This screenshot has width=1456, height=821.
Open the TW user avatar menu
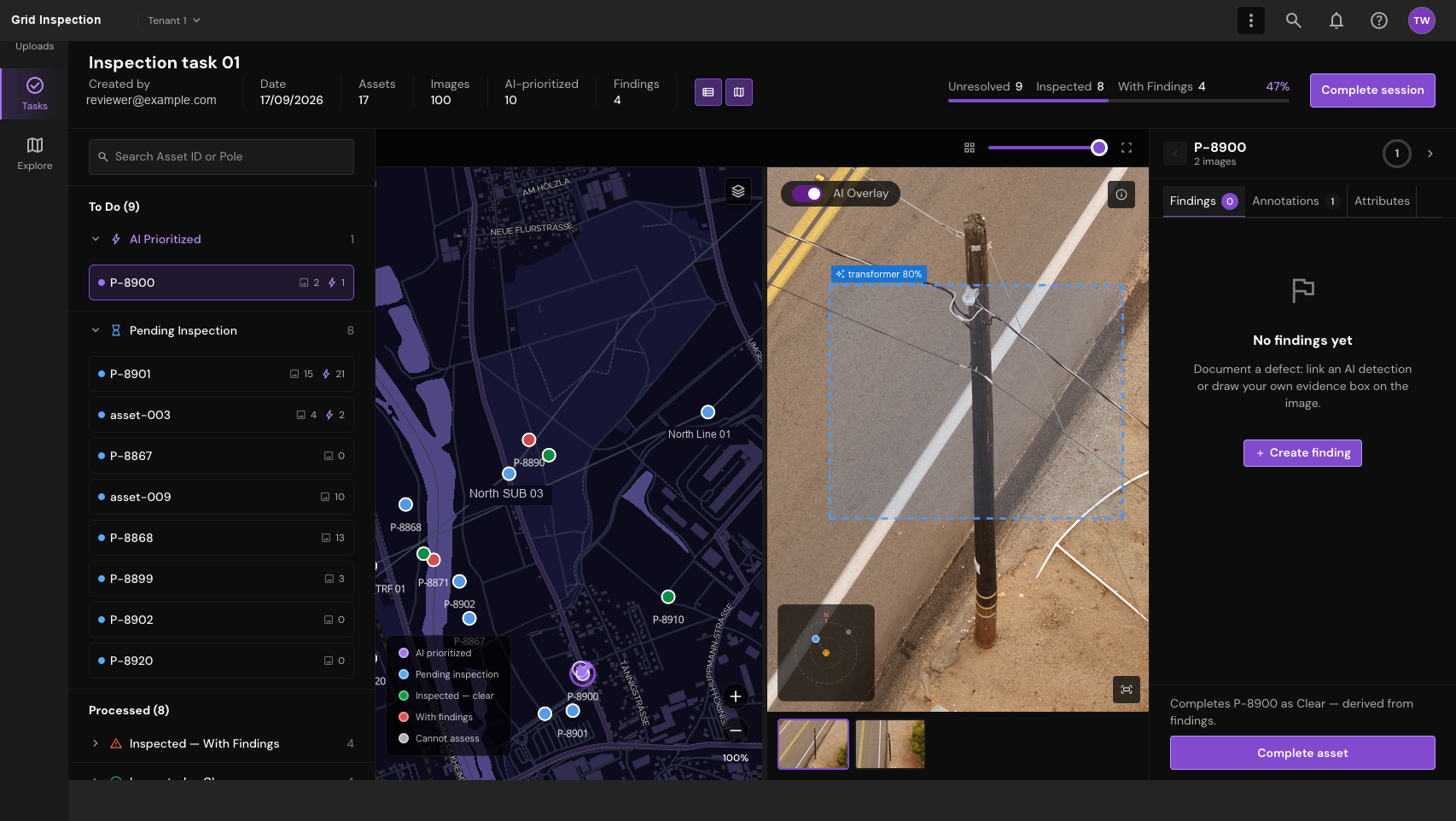pos(1421,20)
